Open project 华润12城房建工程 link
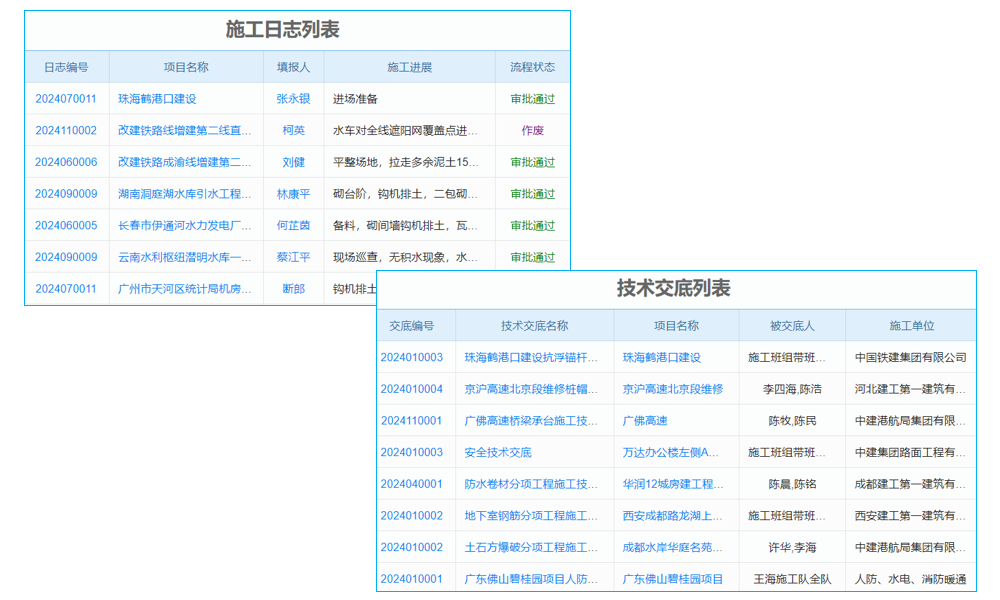Screen dimensions: 1000x600 pos(672,485)
